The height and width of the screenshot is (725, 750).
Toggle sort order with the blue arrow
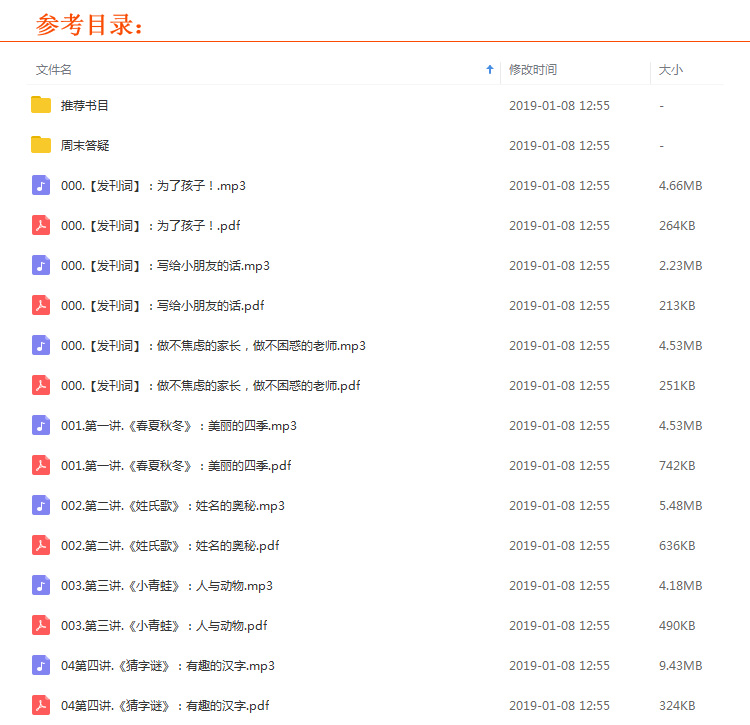tap(489, 70)
